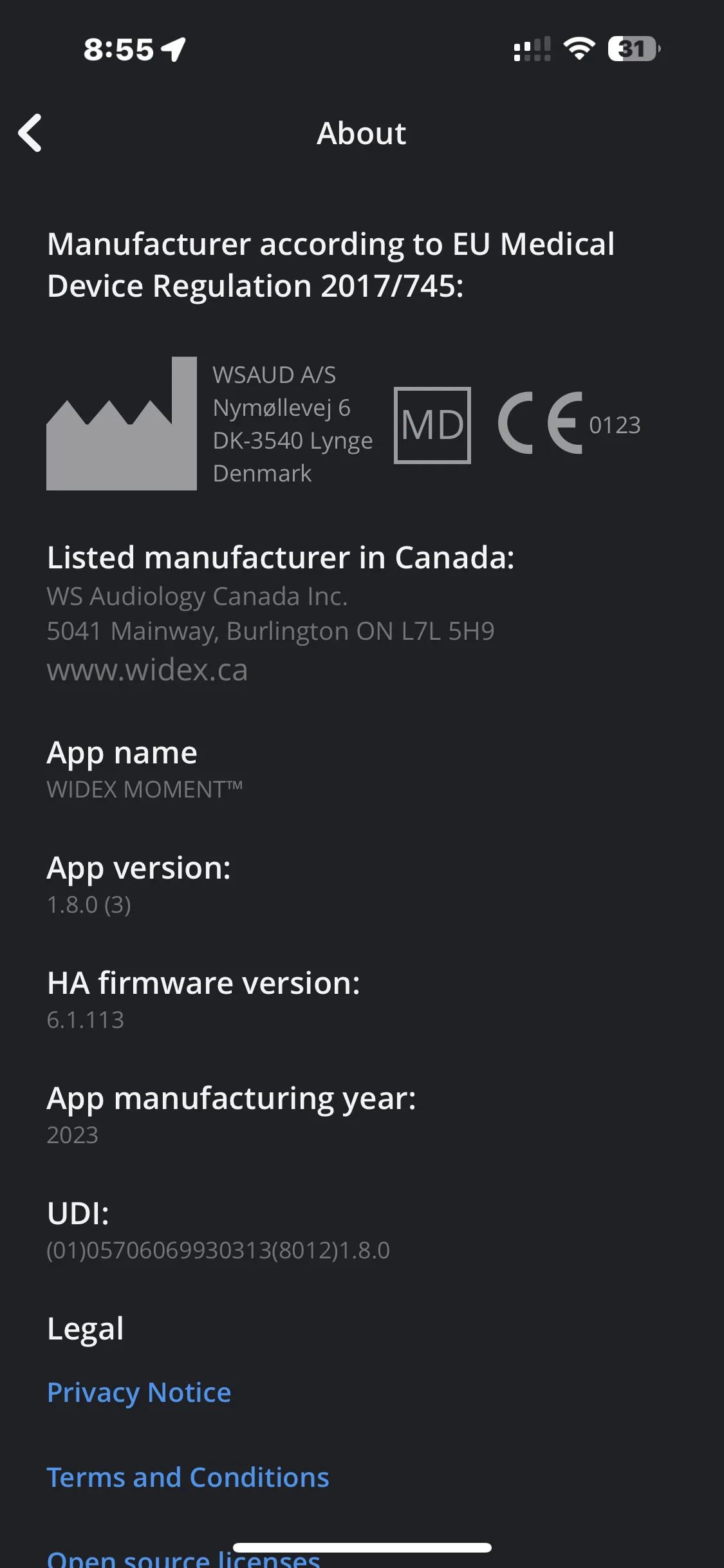Tap the location arrow in status bar

174,50
